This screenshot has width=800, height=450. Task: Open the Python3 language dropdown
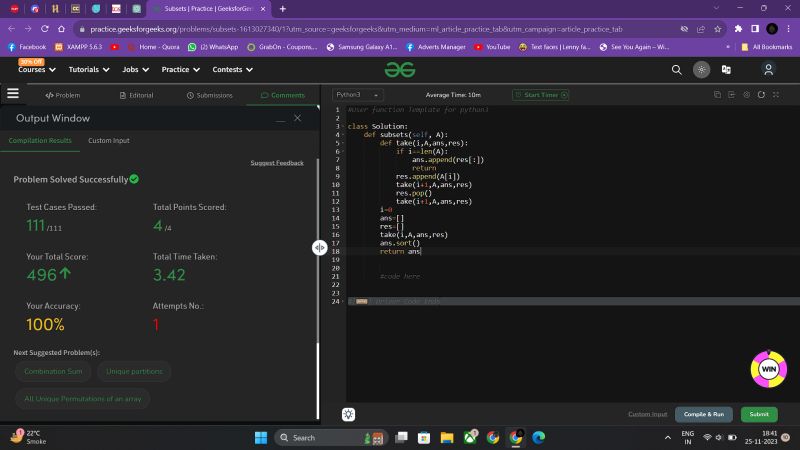pyautogui.click(x=357, y=95)
